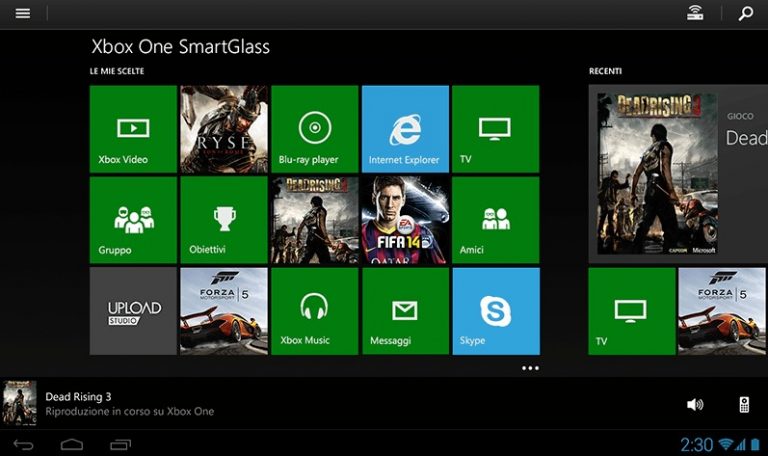Launch Dead Rising 3 tile in Le Mie Scelte

tap(314, 220)
